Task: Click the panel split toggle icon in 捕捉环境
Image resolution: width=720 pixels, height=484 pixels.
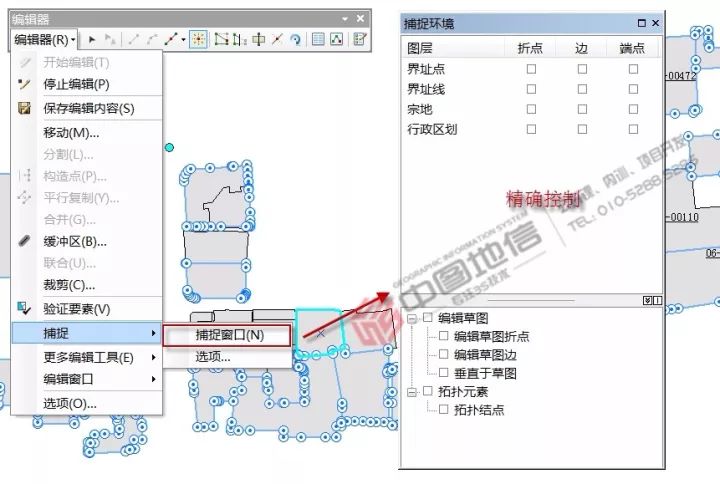Action: (x=658, y=300)
